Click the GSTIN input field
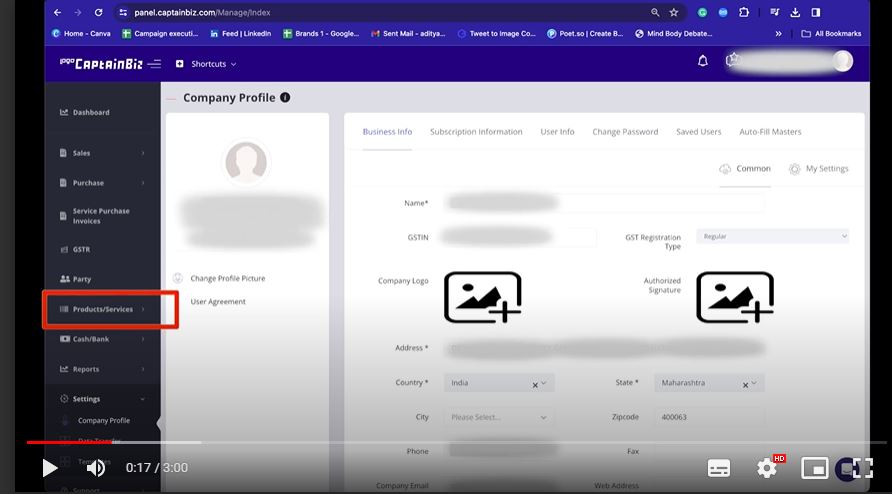This screenshot has width=892, height=494. tap(520, 237)
